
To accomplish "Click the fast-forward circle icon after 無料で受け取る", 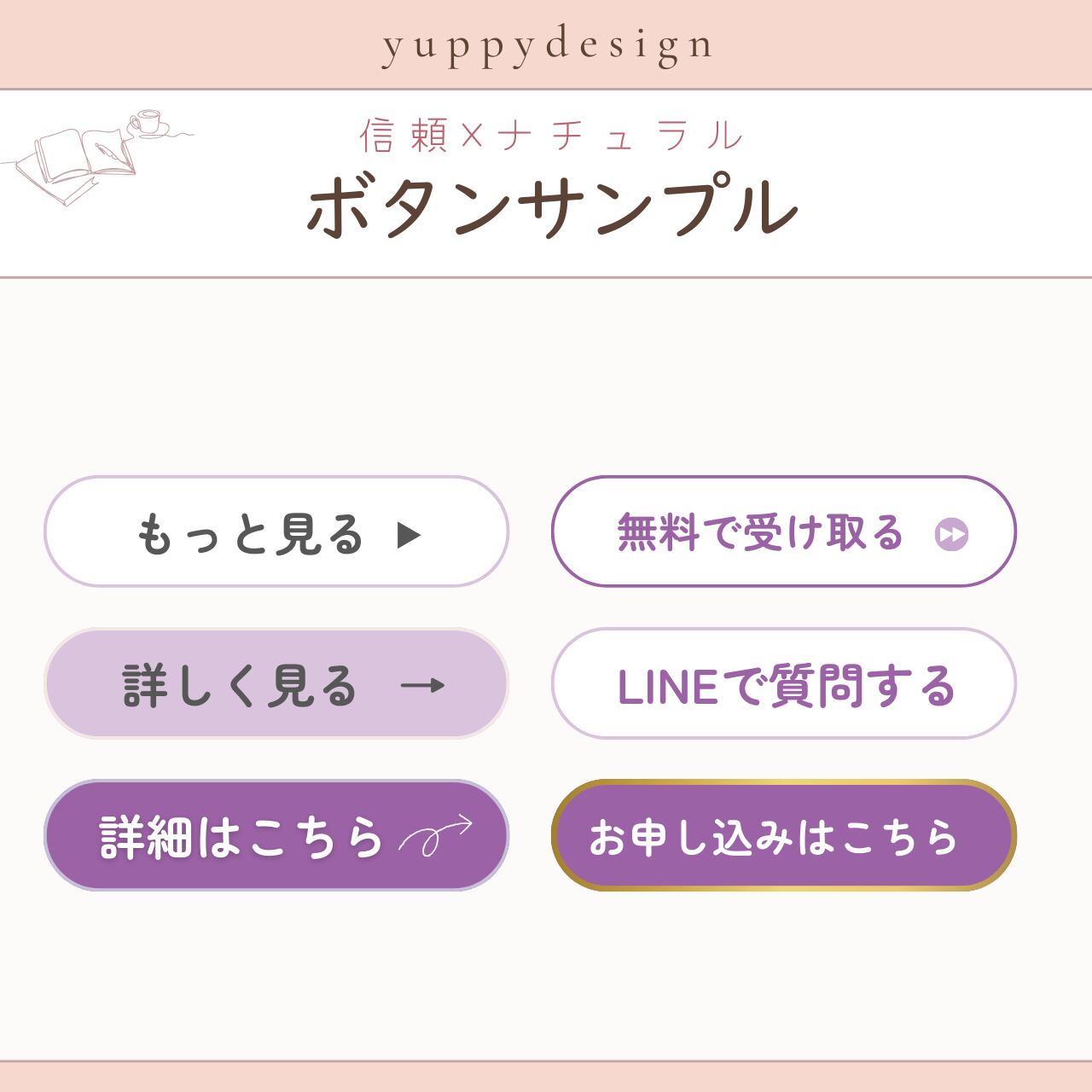I will 951,535.
